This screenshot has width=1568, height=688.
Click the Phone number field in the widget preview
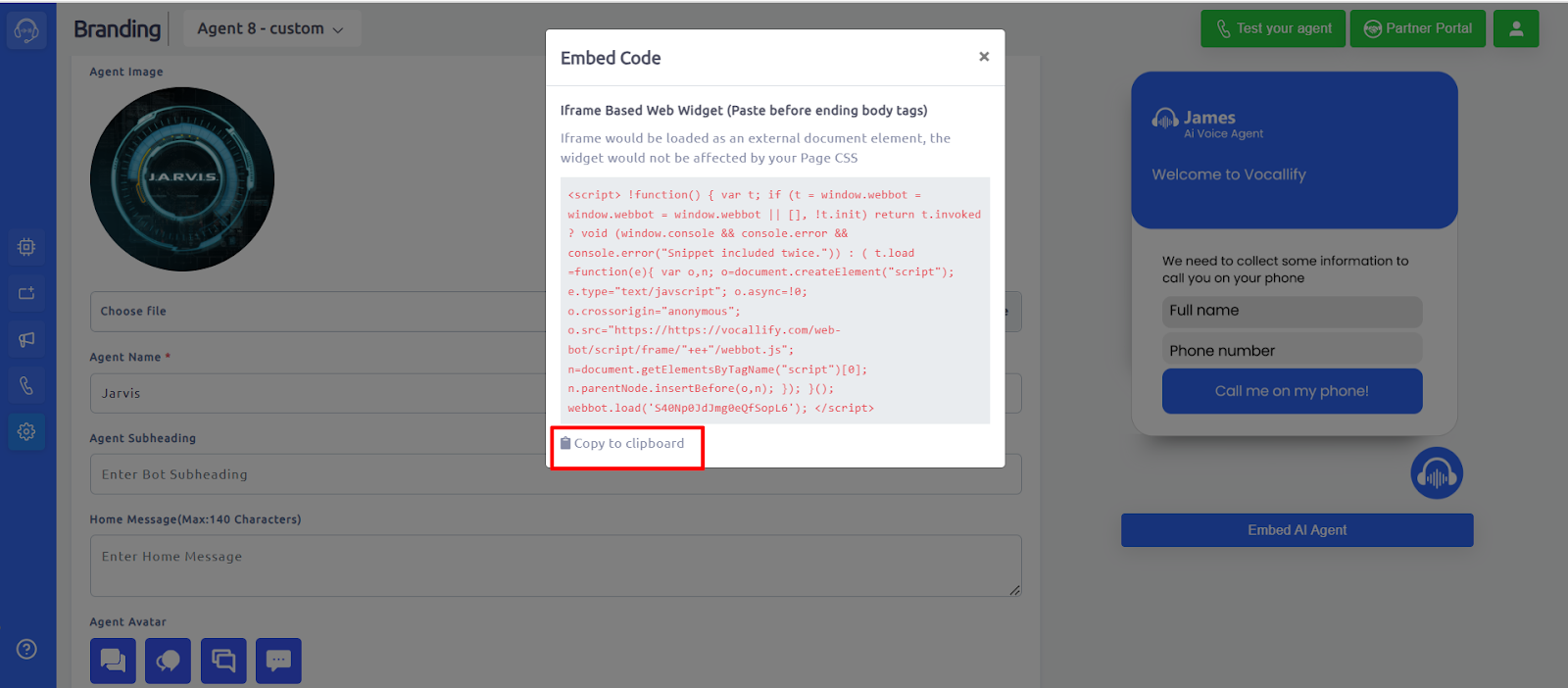[1292, 350]
